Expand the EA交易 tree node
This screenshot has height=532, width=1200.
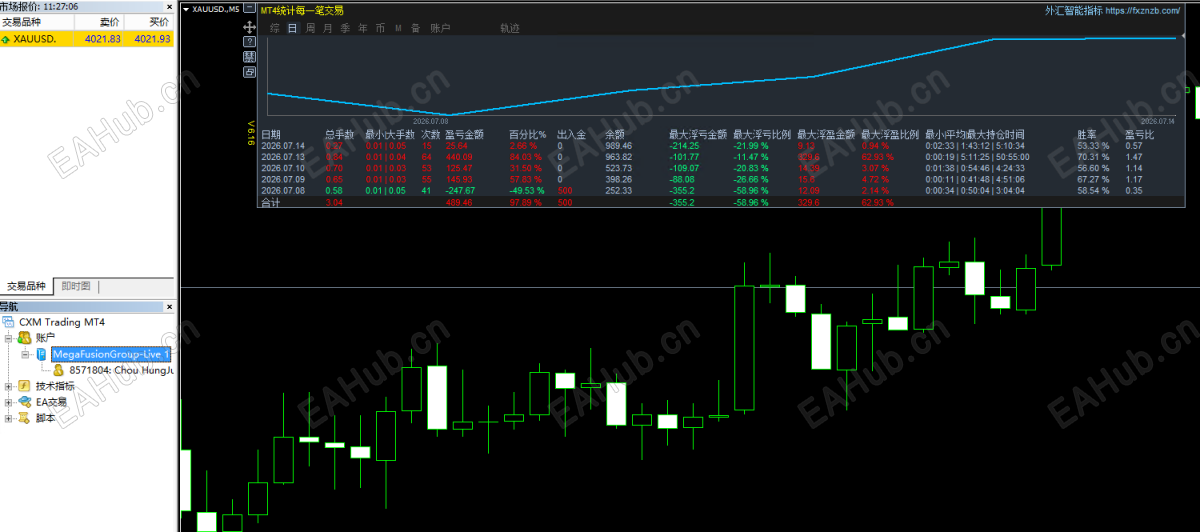click(8, 402)
